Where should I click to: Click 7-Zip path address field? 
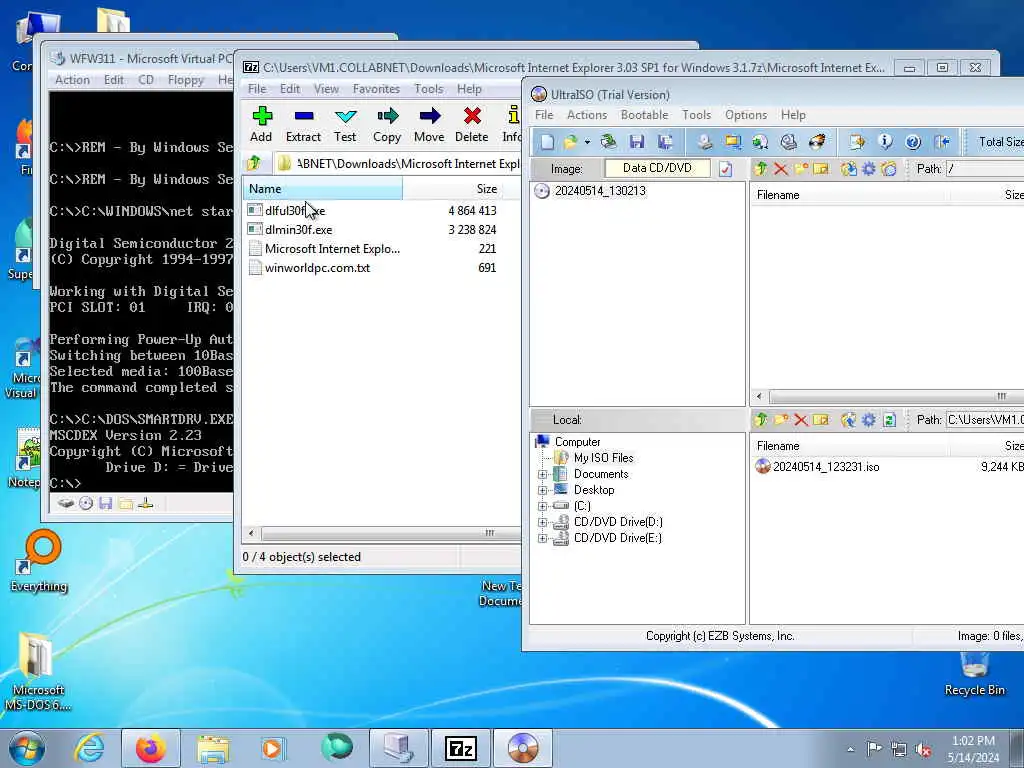400,163
